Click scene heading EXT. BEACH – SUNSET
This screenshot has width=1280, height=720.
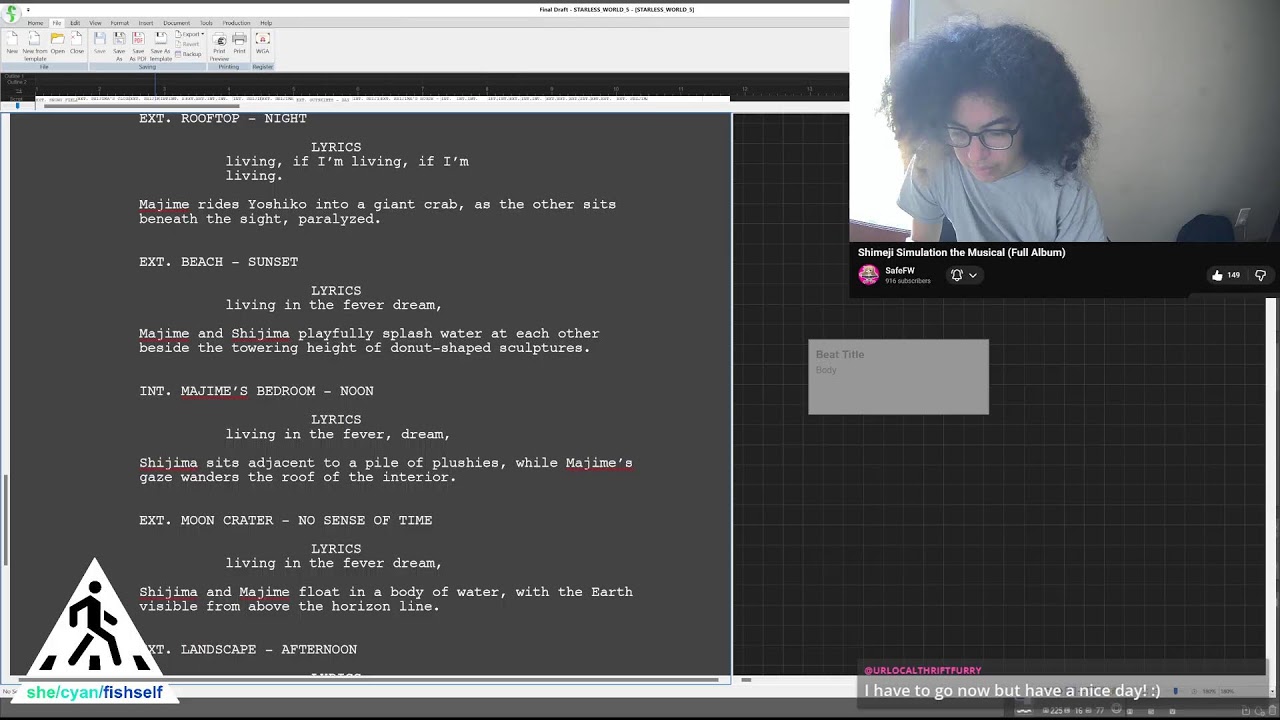click(x=219, y=262)
